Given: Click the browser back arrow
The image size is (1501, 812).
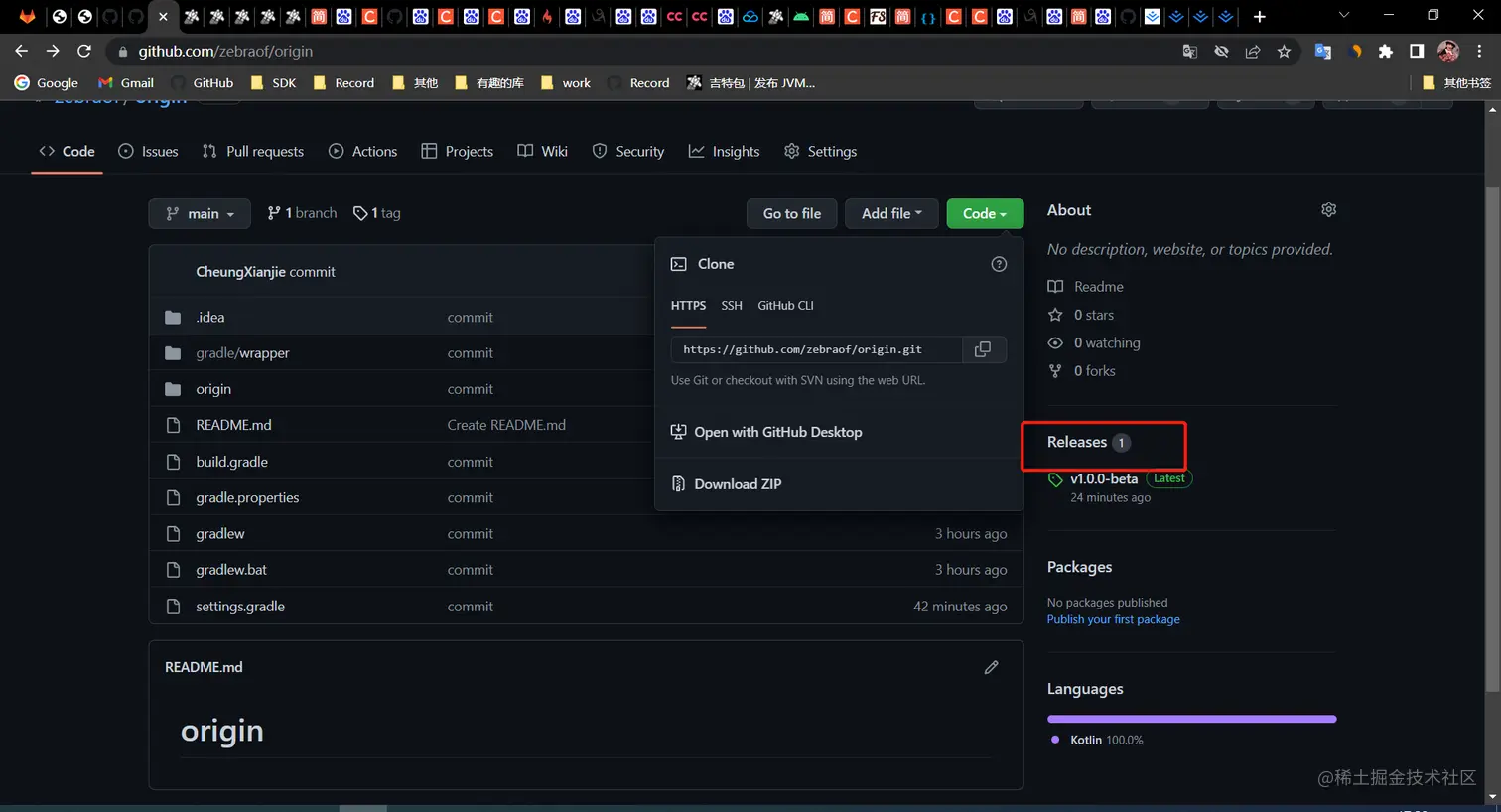Looking at the screenshot, I should point(22,51).
